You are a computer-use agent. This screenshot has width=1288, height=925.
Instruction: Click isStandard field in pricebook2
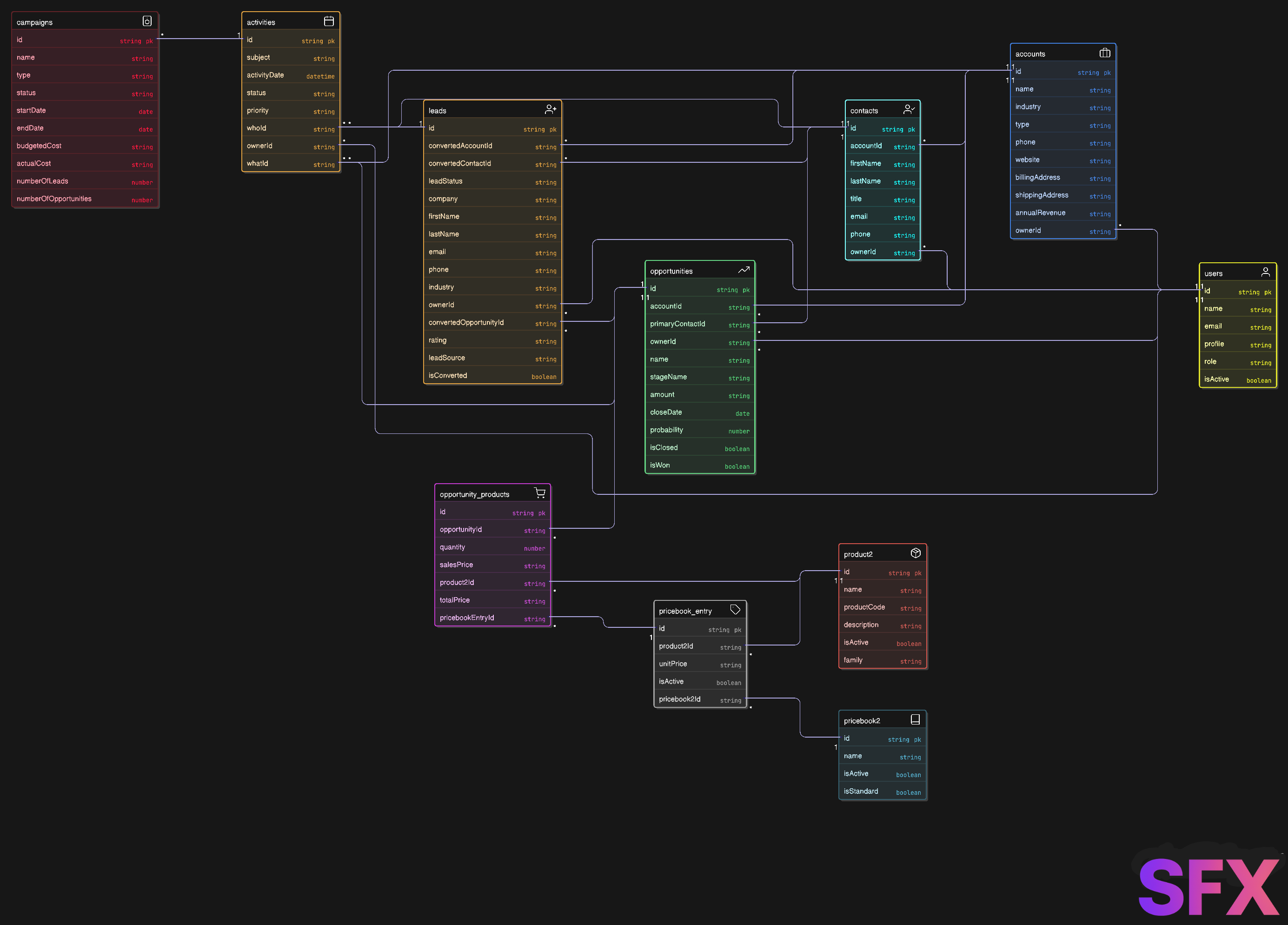click(883, 791)
